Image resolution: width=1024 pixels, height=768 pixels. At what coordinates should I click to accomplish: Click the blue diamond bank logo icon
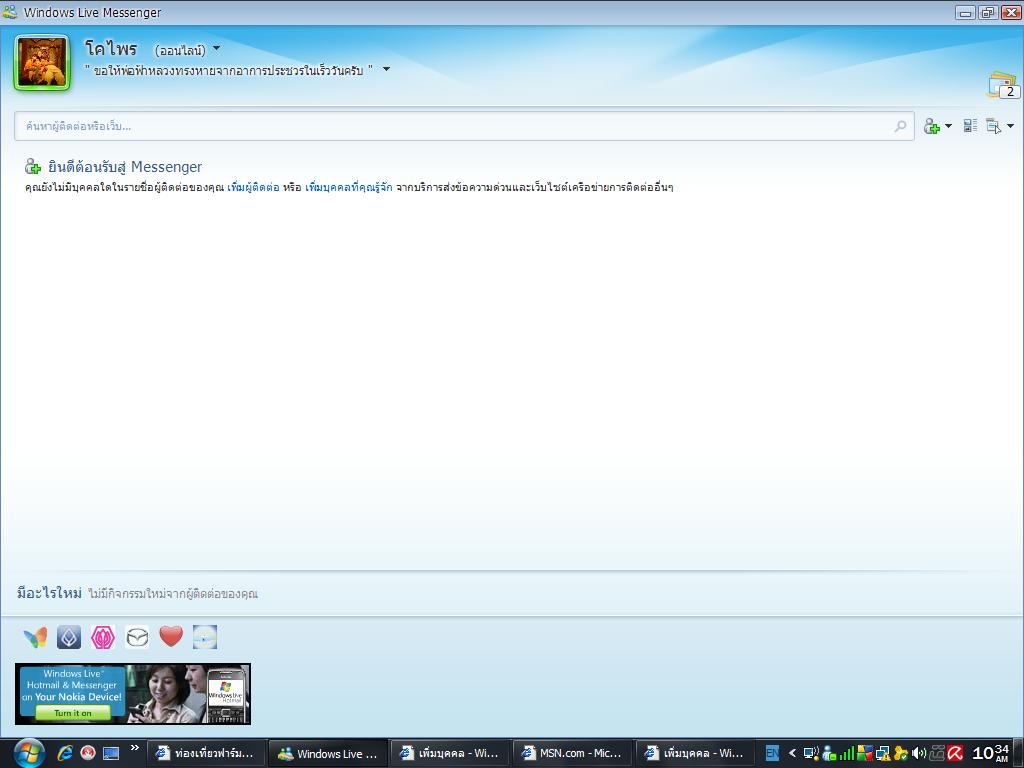click(69, 637)
